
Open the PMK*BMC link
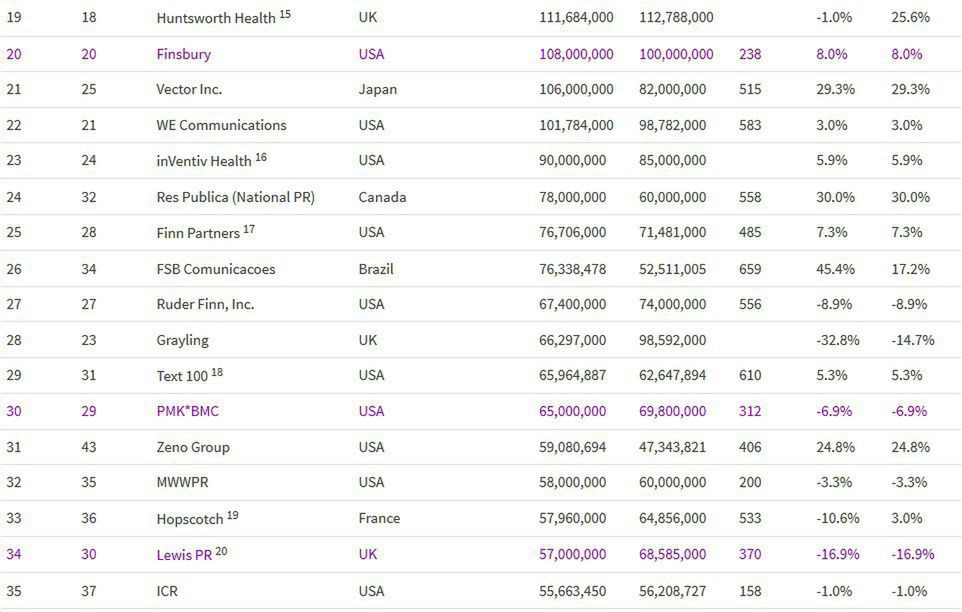pos(186,411)
